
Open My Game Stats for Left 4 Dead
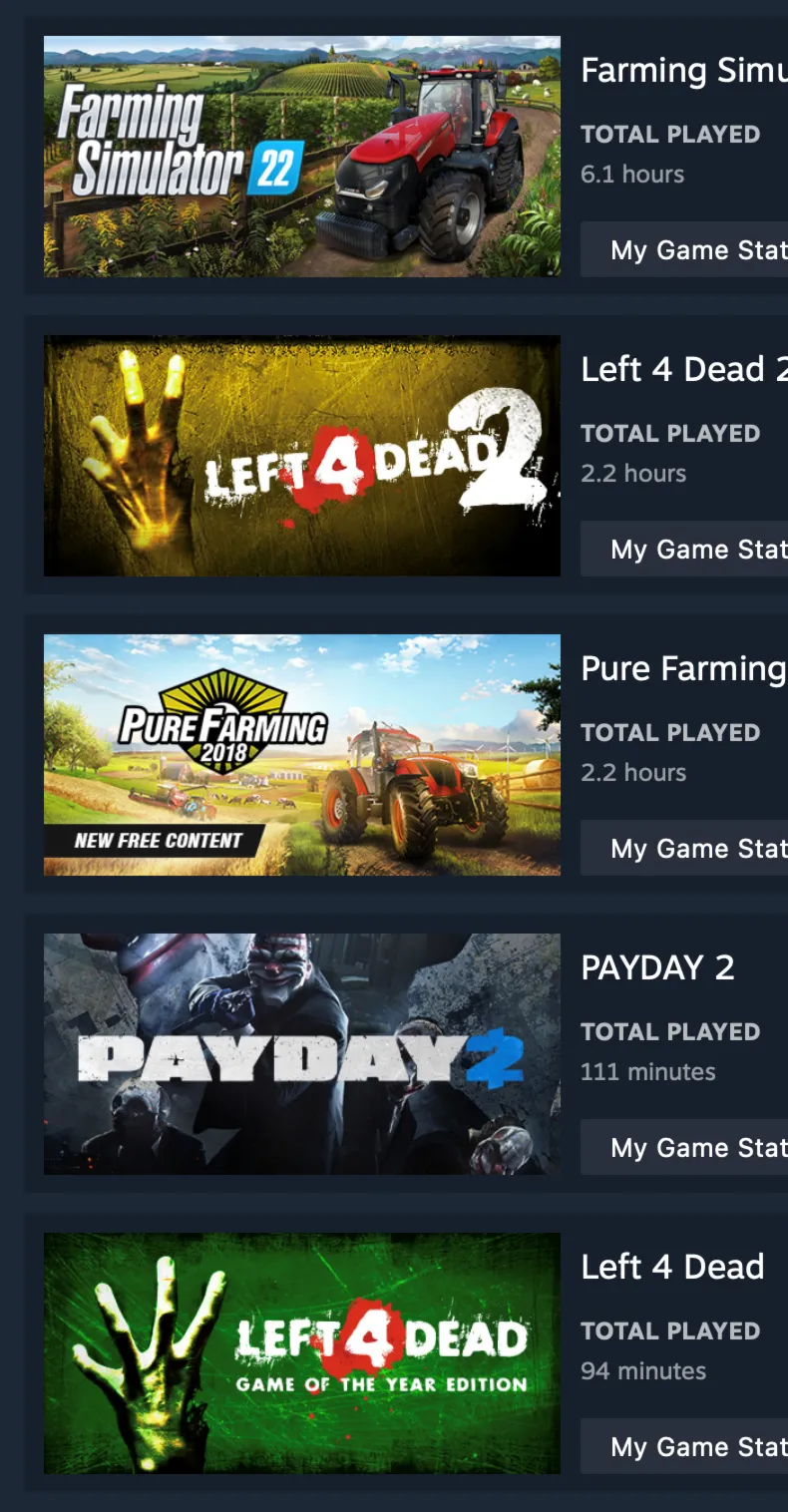[x=684, y=1446]
